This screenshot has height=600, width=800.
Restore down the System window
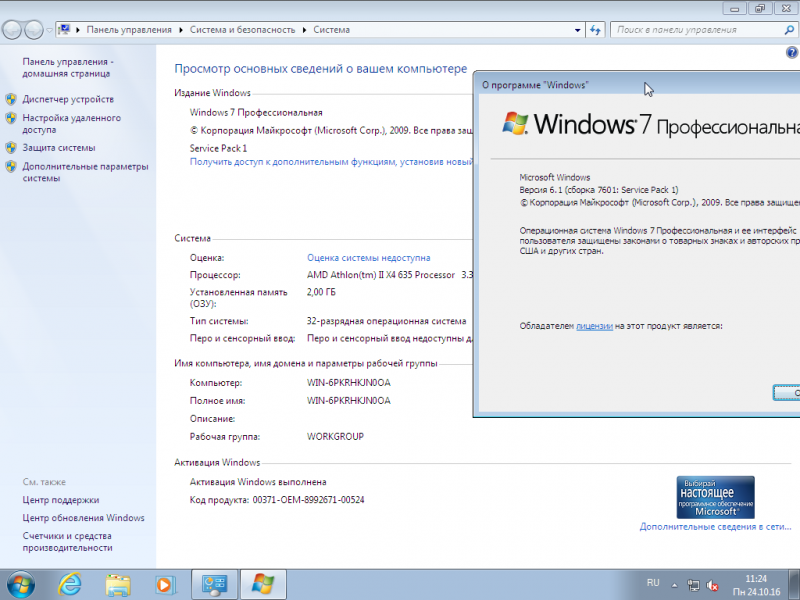[x=760, y=9]
